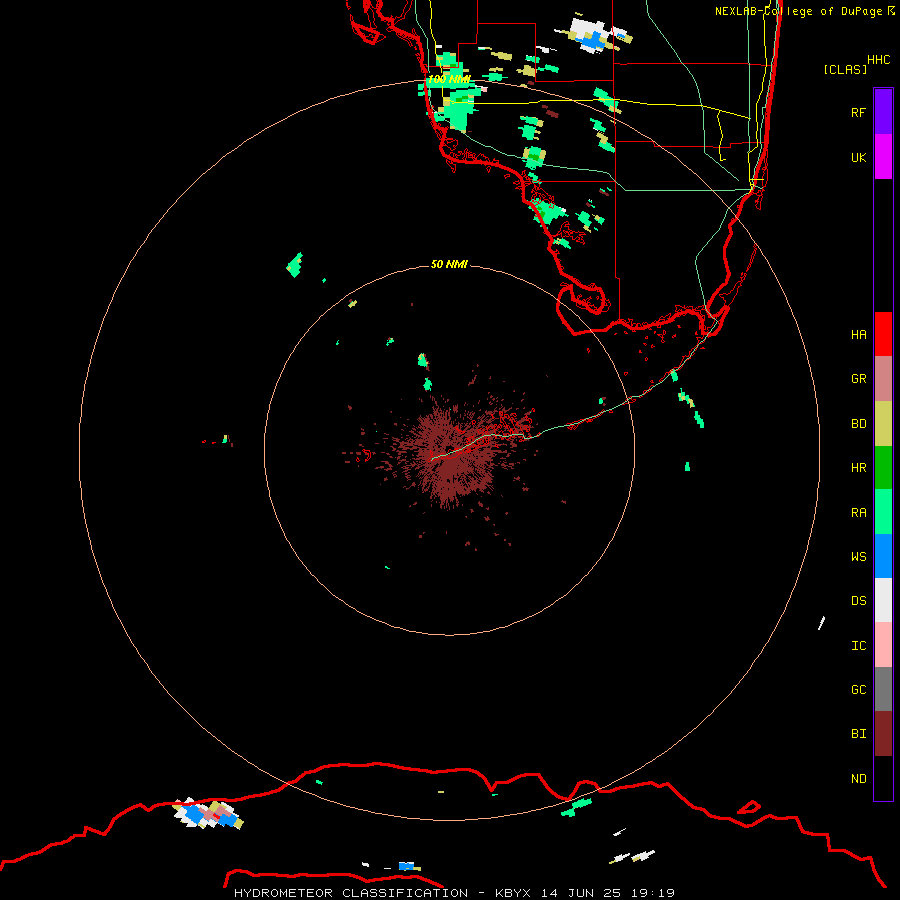This screenshot has width=900, height=900.
Task: Click the DS white legend swatch
Action: pos(883,600)
